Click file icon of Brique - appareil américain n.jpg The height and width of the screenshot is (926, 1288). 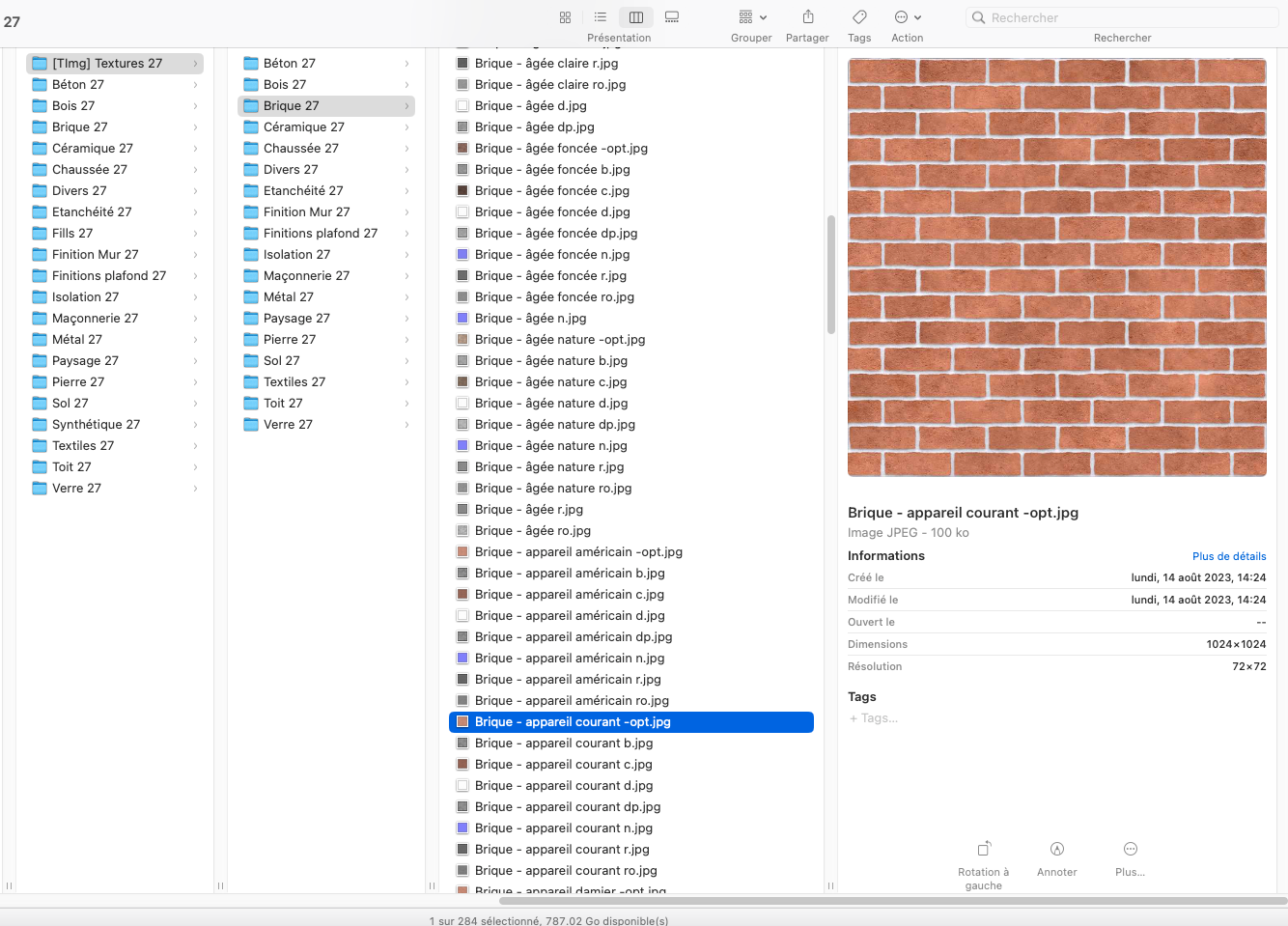click(462, 659)
